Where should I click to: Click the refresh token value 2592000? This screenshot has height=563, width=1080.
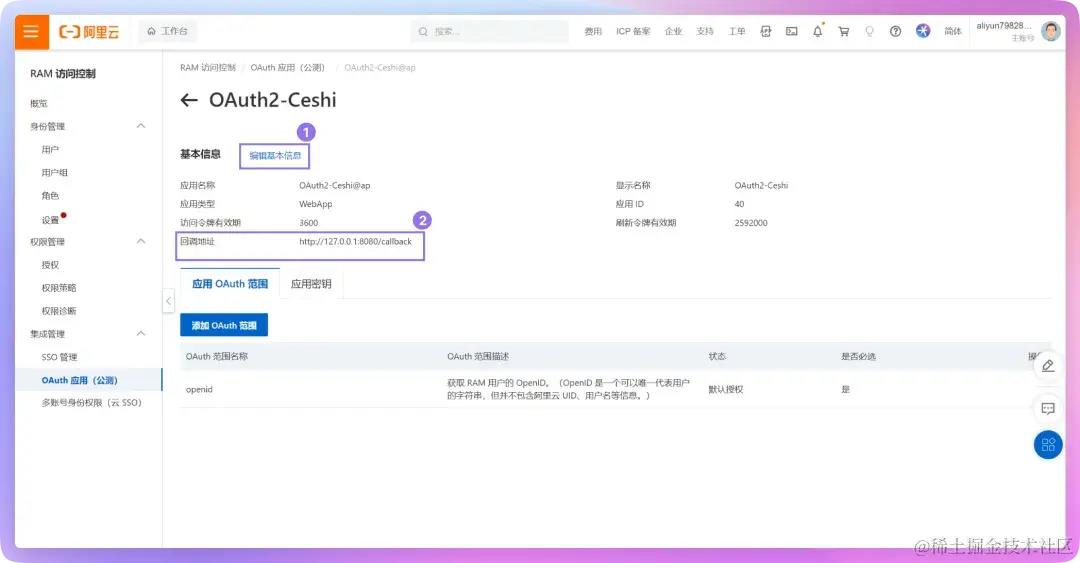pyautogui.click(x=751, y=223)
